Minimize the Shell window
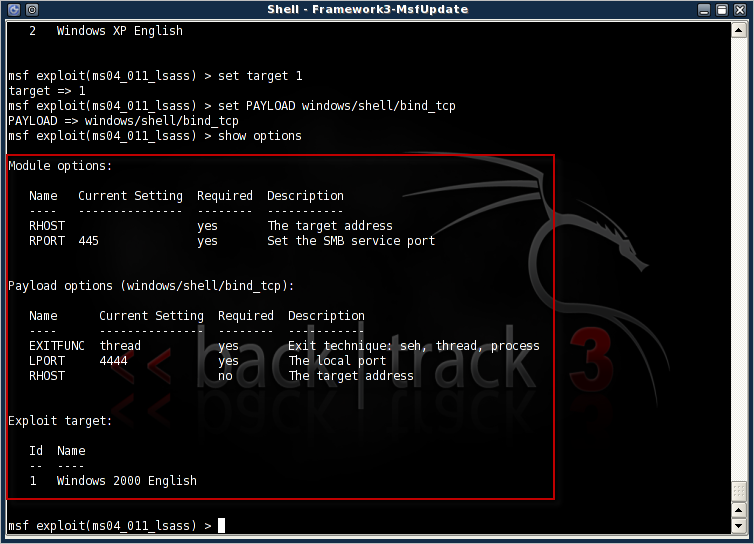The width and height of the screenshot is (754, 544). click(x=704, y=10)
